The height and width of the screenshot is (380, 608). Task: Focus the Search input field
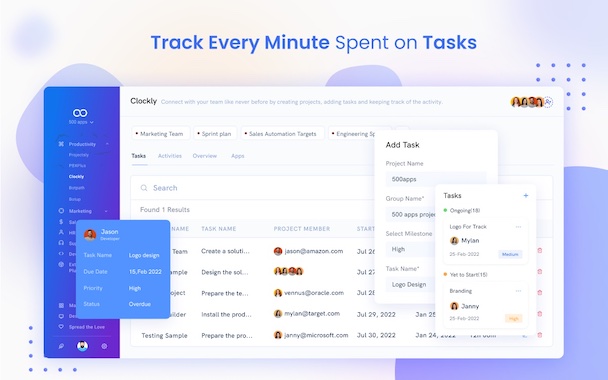pyautogui.click(x=253, y=188)
